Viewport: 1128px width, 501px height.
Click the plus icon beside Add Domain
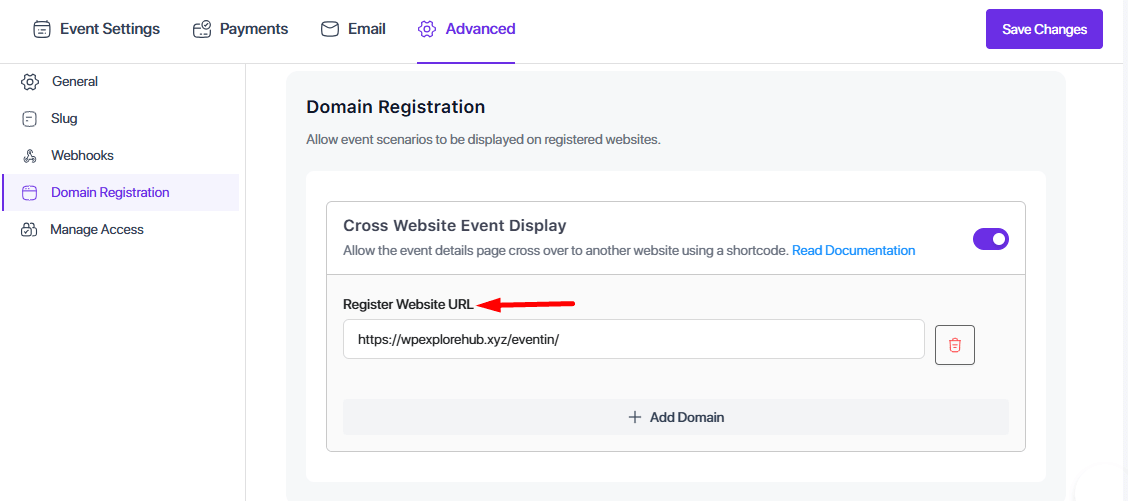634,417
